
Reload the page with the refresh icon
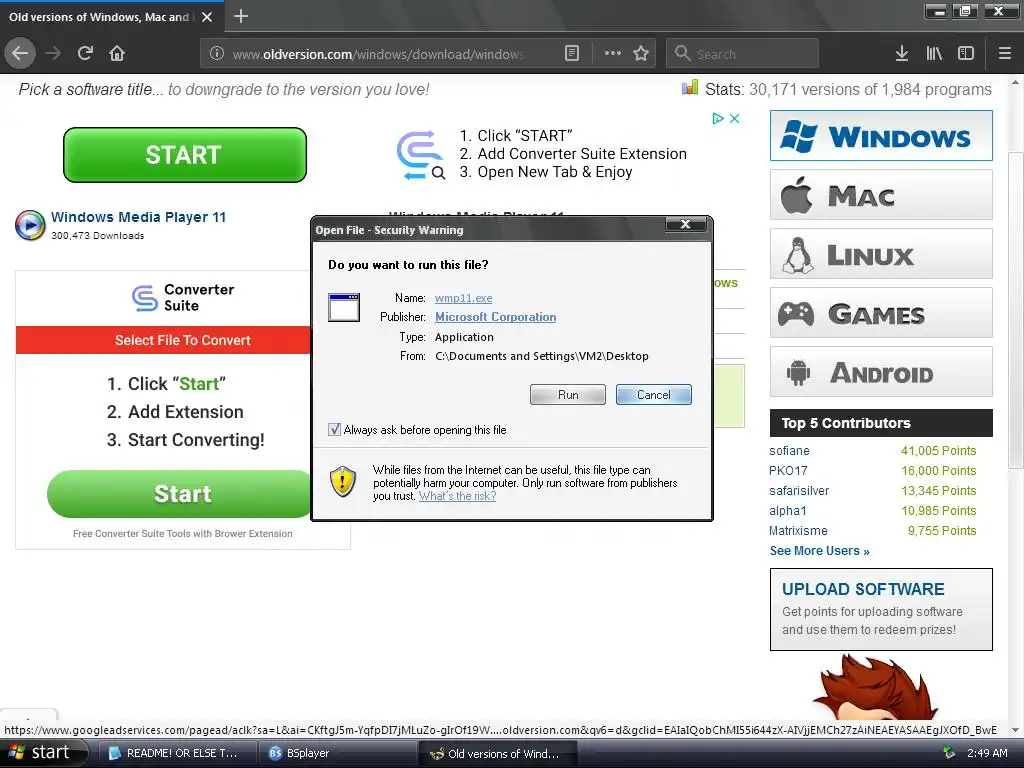tap(85, 53)
